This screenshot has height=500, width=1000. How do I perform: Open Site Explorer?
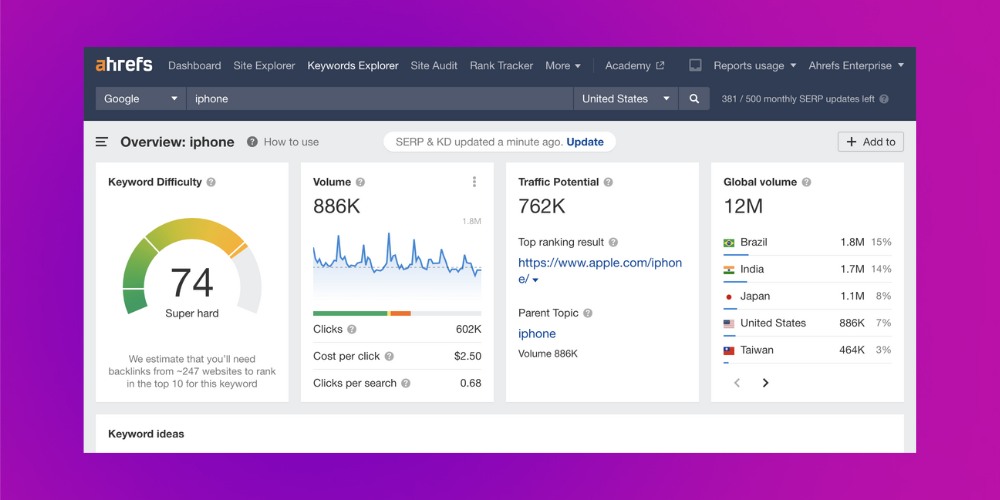click(264, 65)
